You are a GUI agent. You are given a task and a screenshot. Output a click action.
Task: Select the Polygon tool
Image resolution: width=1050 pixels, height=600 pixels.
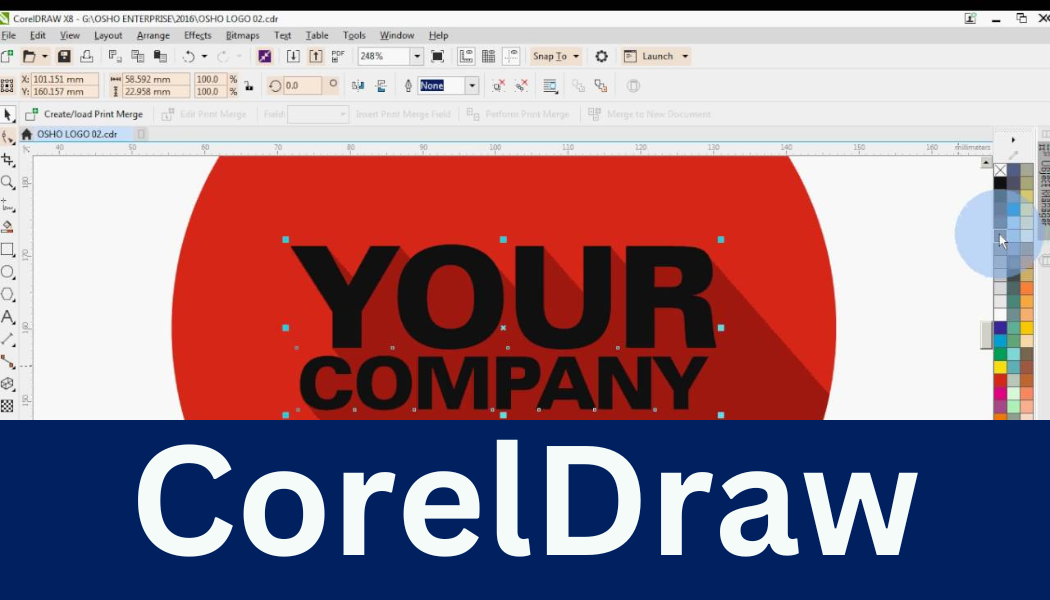8,294
